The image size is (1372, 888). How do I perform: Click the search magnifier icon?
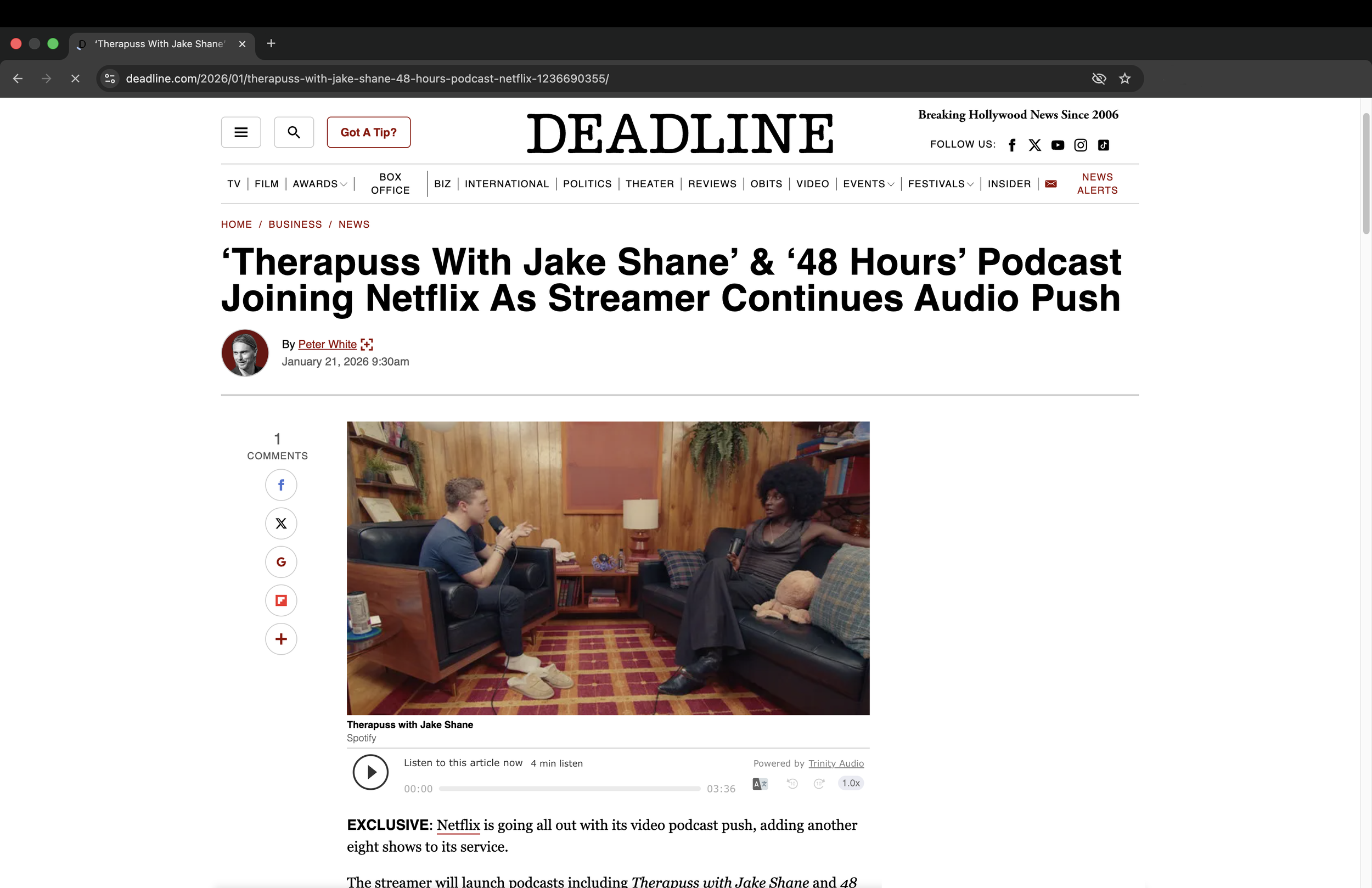pos(294,132)
